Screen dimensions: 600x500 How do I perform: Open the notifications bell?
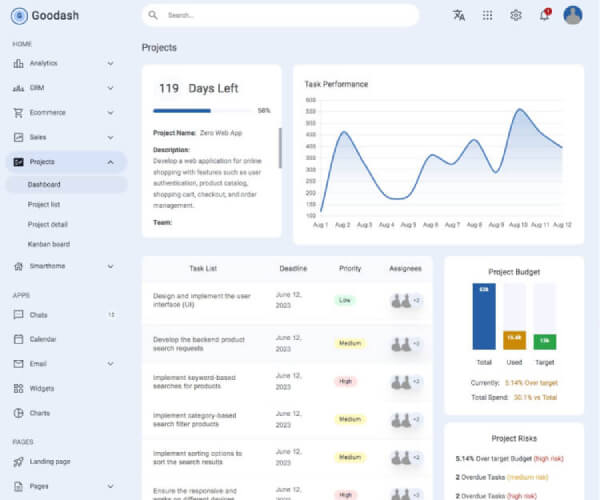[x=544, y=15]
